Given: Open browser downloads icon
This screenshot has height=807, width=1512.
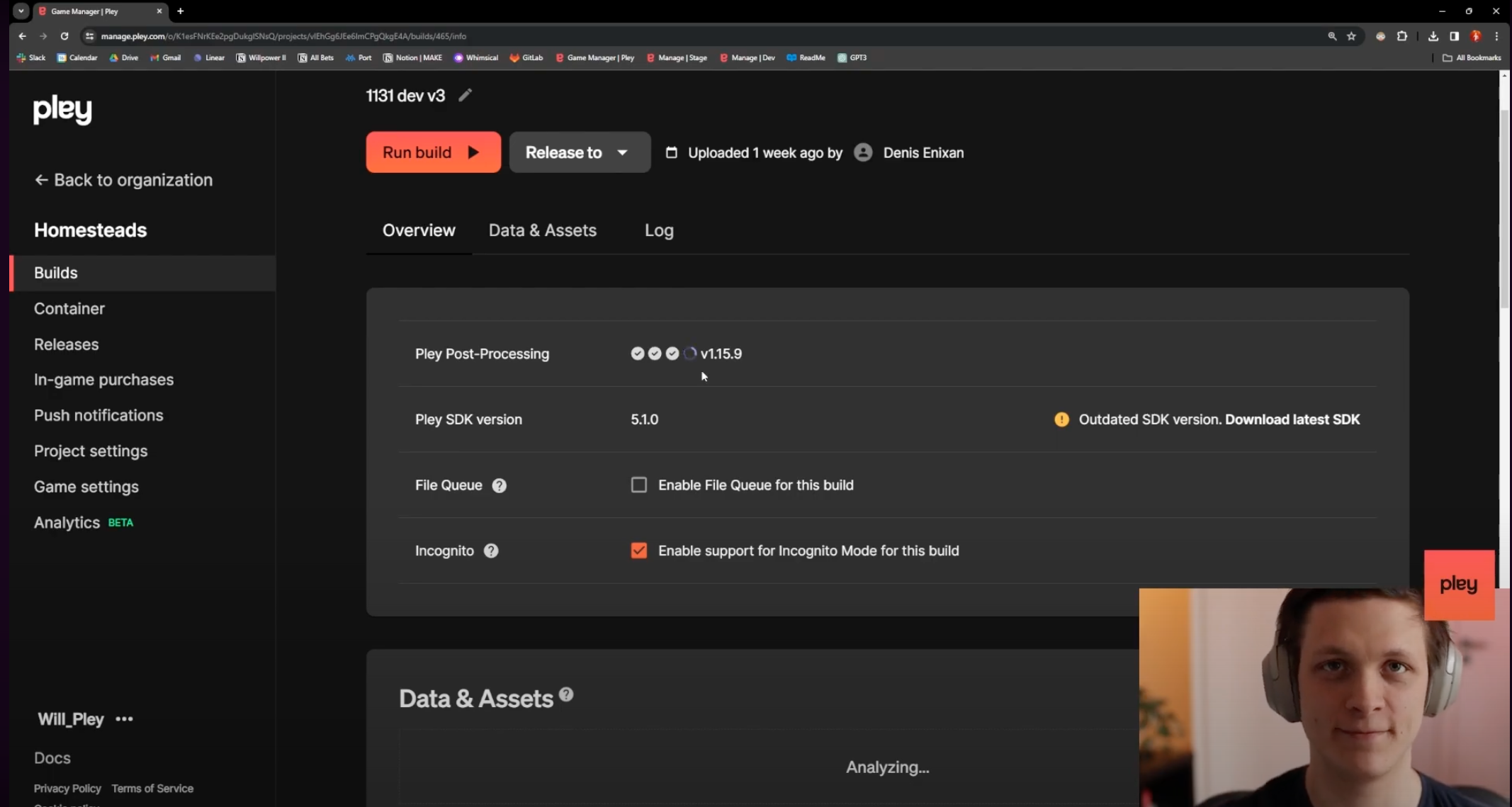Looking at the screenshot, I should pos(1433,36).
